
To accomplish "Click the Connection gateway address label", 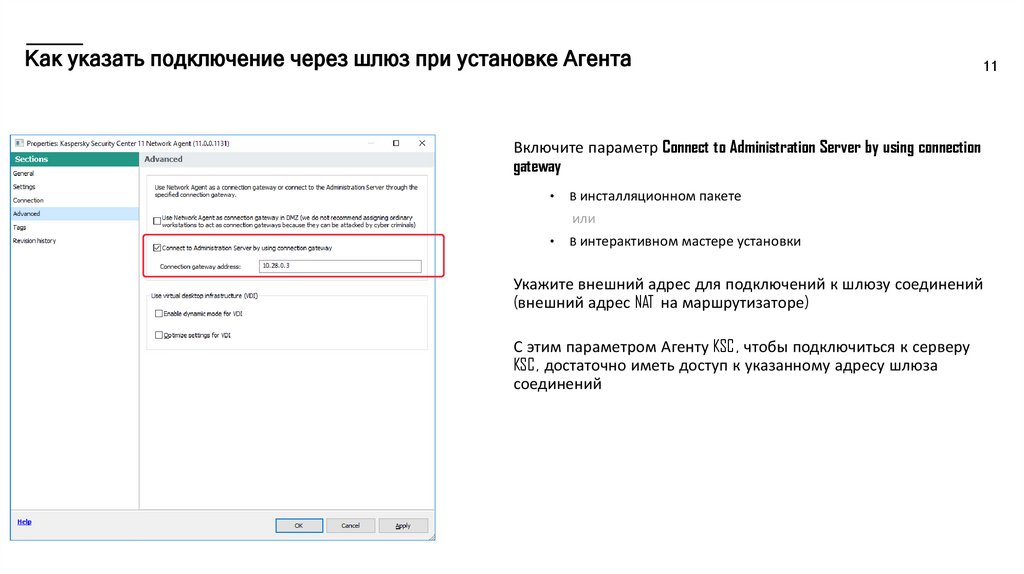I will coord(200,266).
